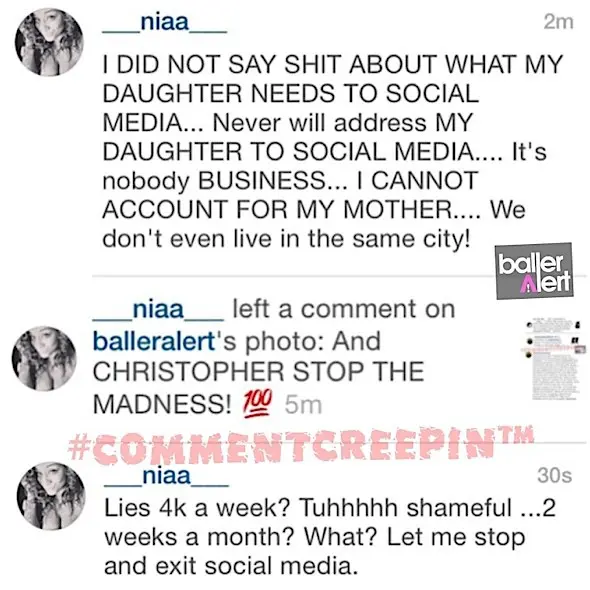Screen dimensions: 590x590
Task: Click the 'Lies 4k a week?' text
Action: tap(197, 508)
